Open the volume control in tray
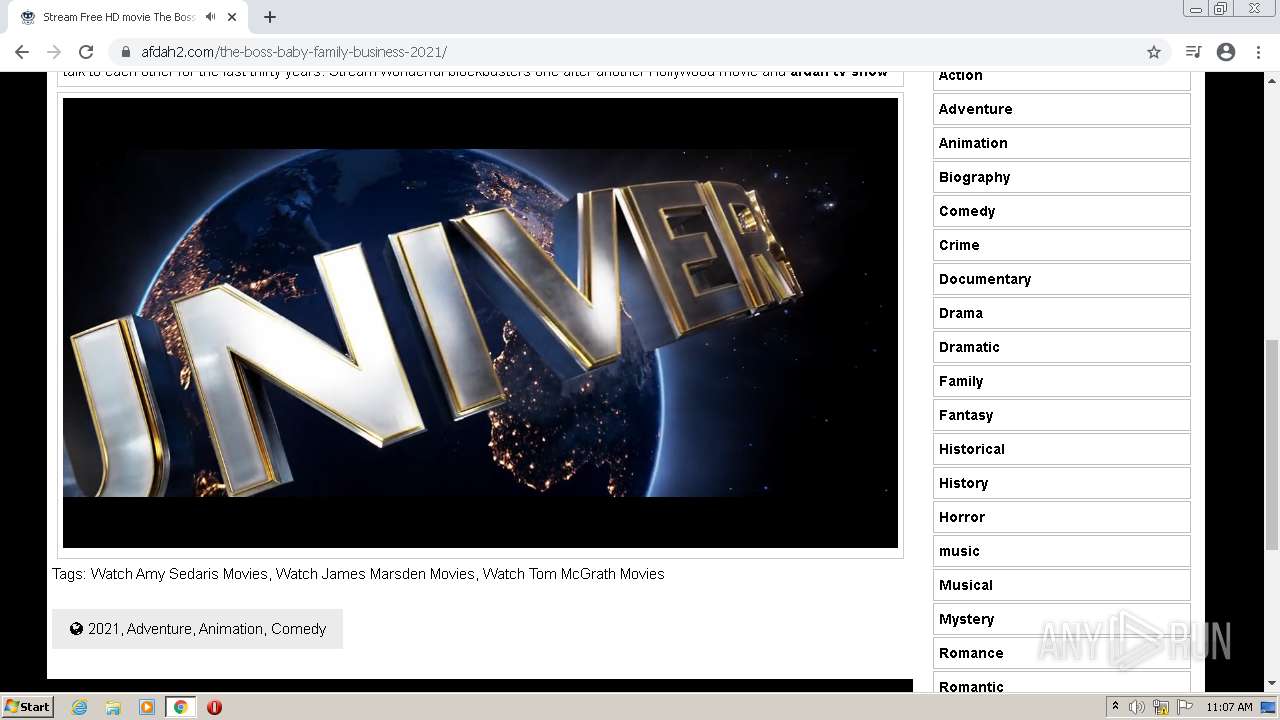The height and width of the screenshot is (720, 1280). [x=1137, y=707]
